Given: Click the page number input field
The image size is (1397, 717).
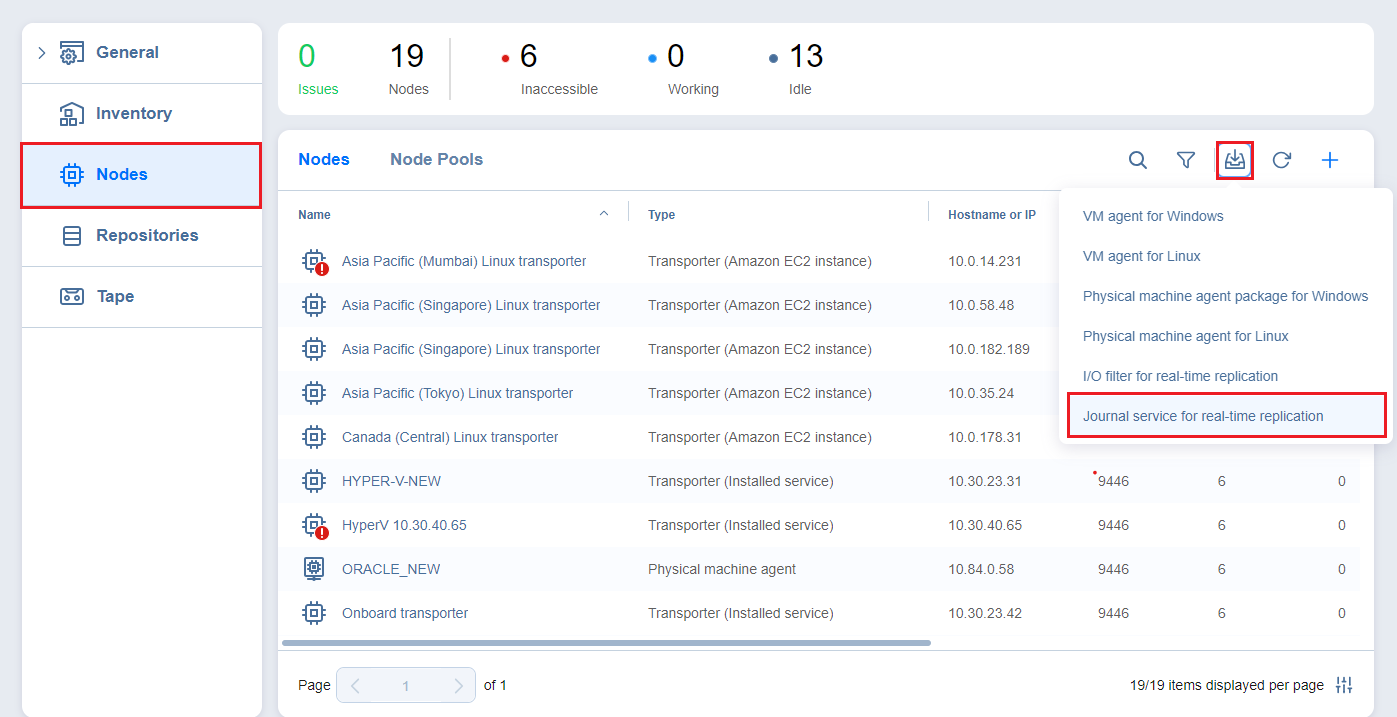Looking at the screenshot, I should tap(406, 686).
